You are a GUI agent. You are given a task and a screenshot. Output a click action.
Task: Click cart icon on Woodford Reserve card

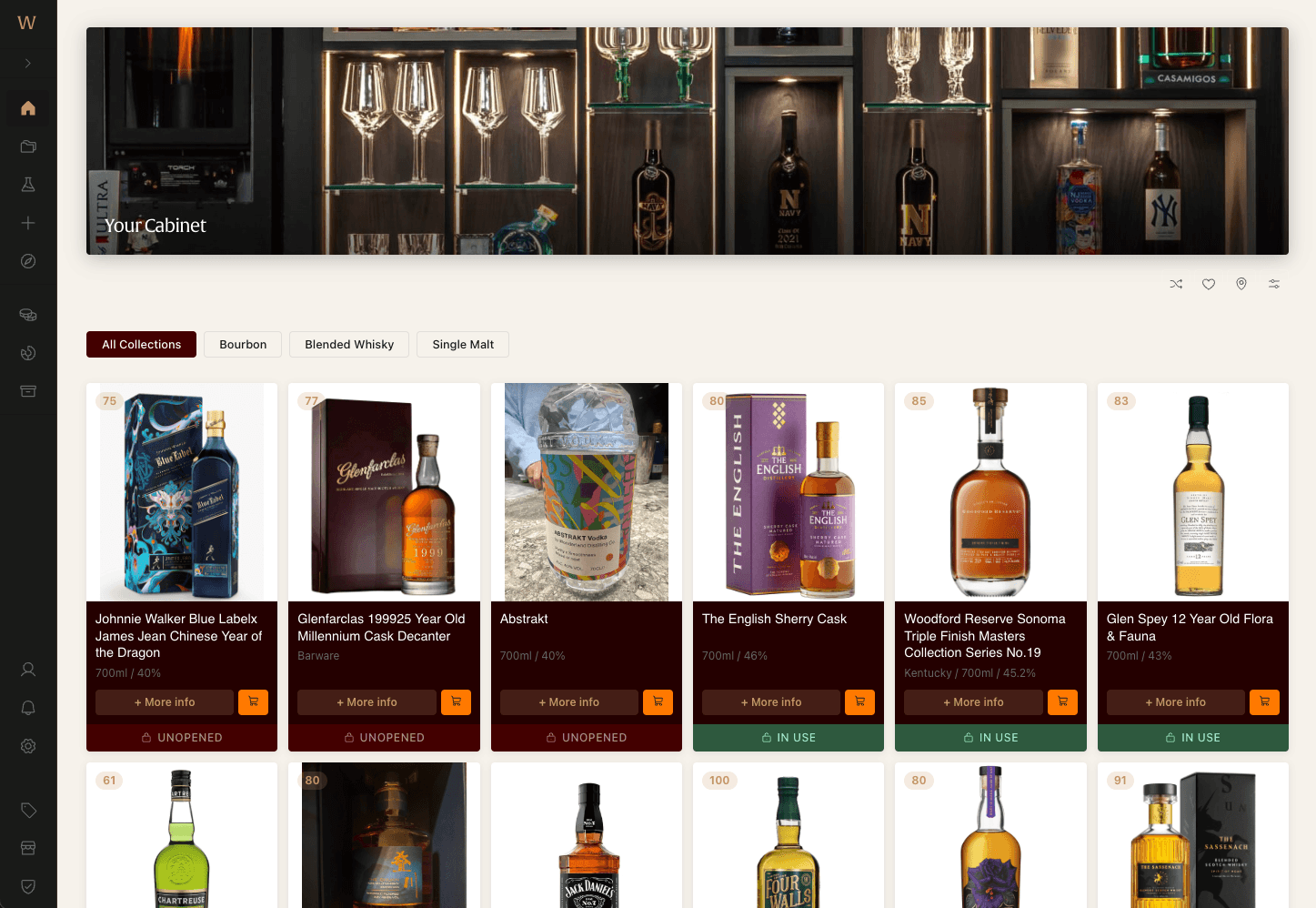click(1062, 702)
